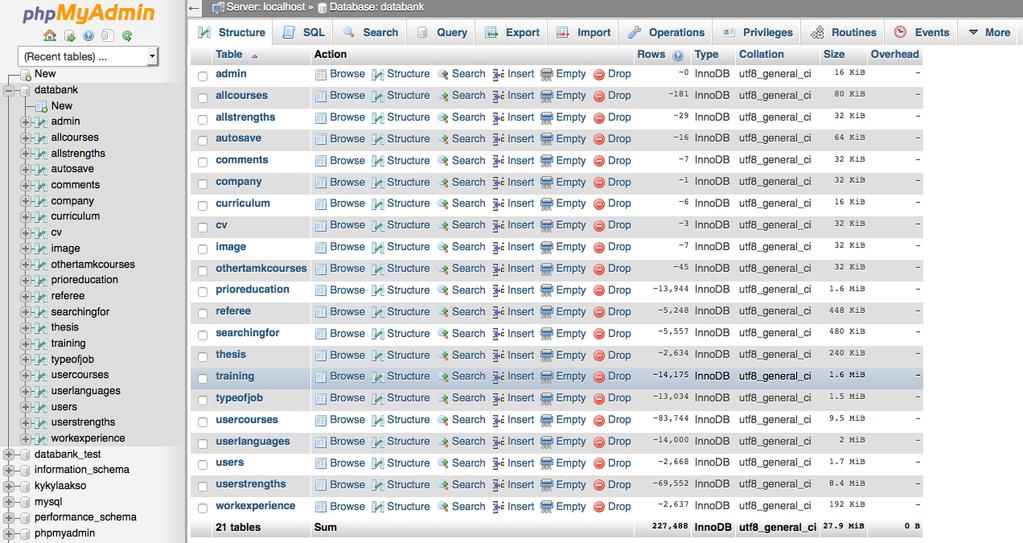Click the Search icon in image row
Screen dimensions: 1023x543
[x=443, y=247]
